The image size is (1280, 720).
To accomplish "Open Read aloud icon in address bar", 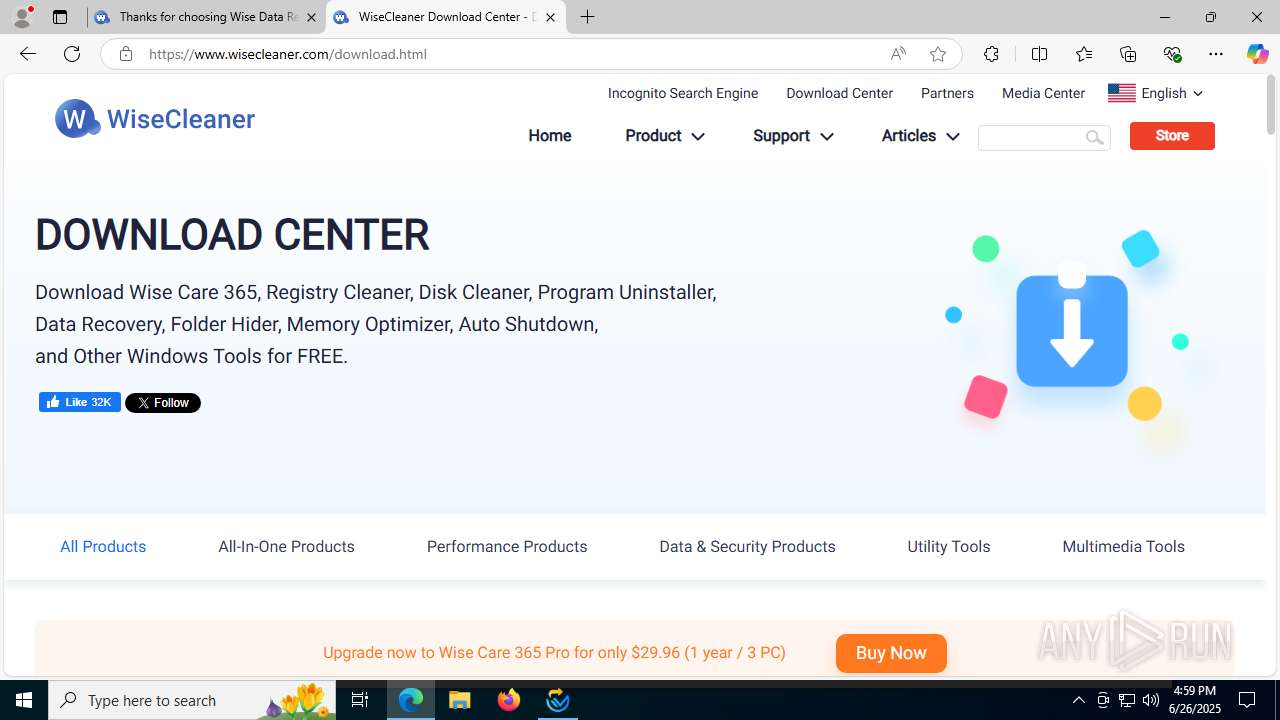I will coord(897,54).
